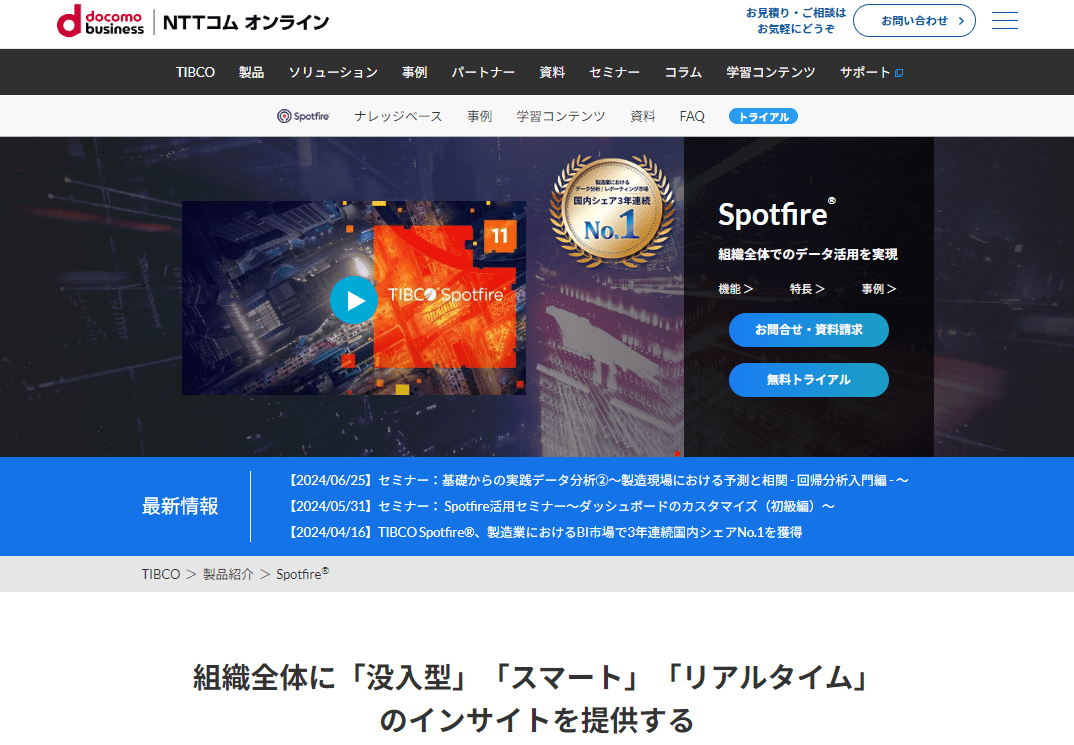Open the セミナー menu item
This screenshot has width=1074, height=745.
614,72
